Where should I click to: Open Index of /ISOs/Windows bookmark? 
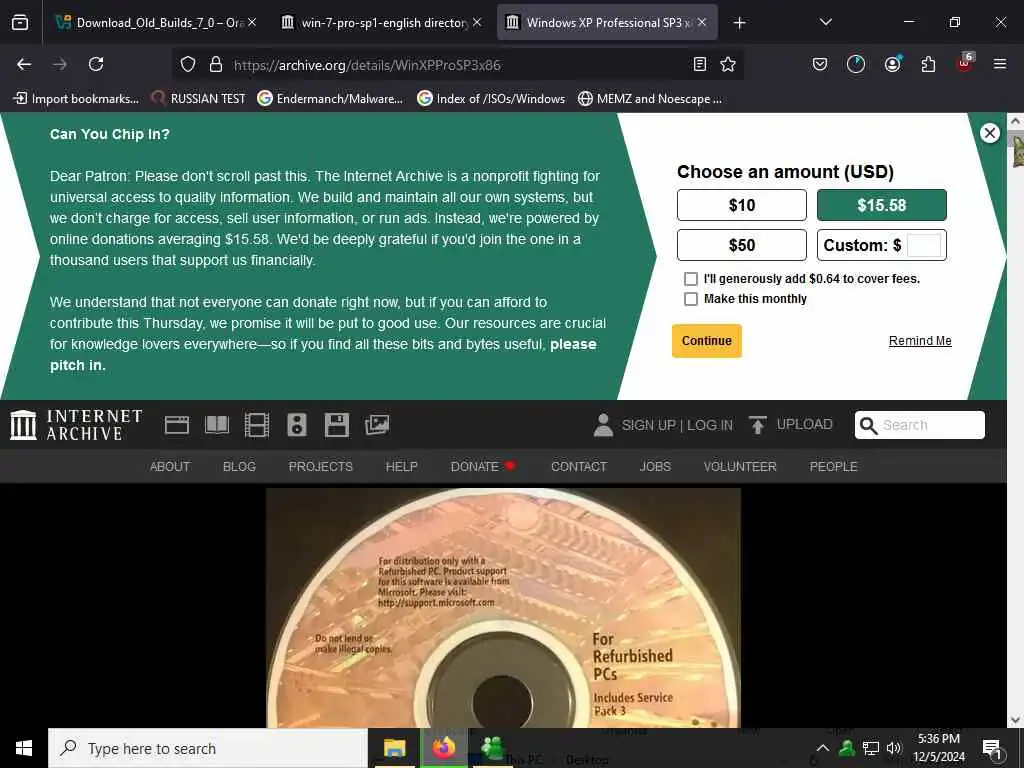491,99
